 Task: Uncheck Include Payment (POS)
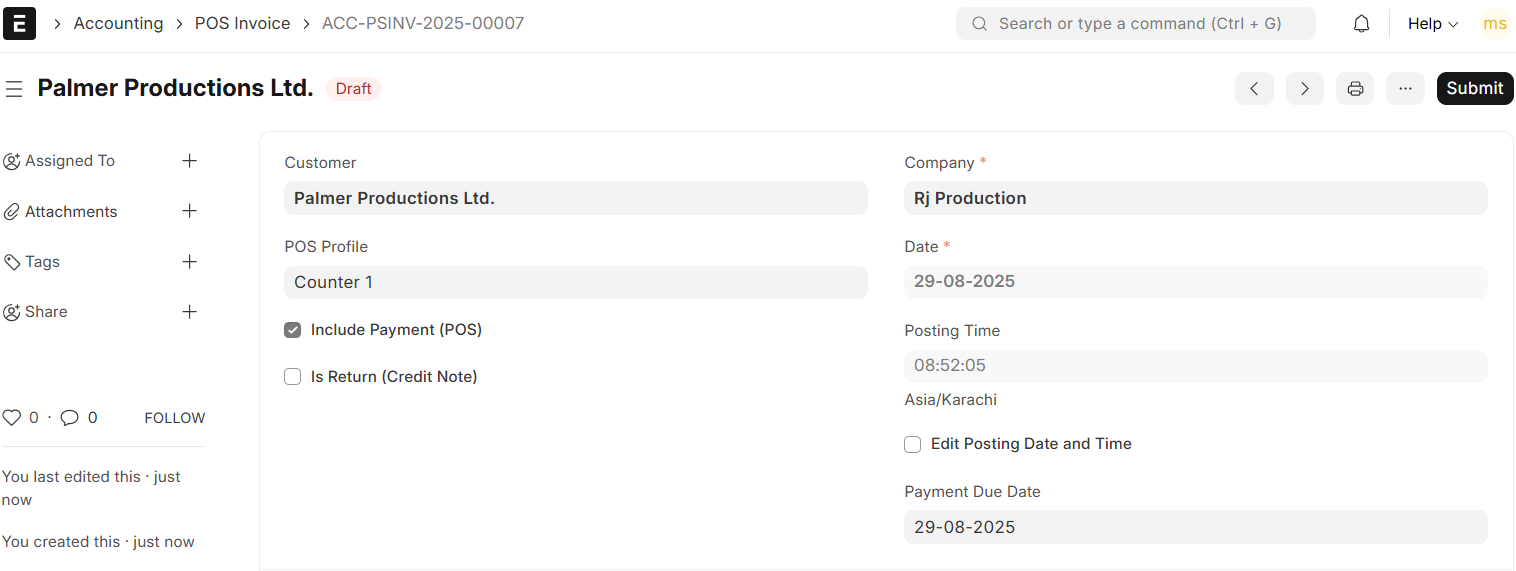pyautogui.click(x=293, y=330)
